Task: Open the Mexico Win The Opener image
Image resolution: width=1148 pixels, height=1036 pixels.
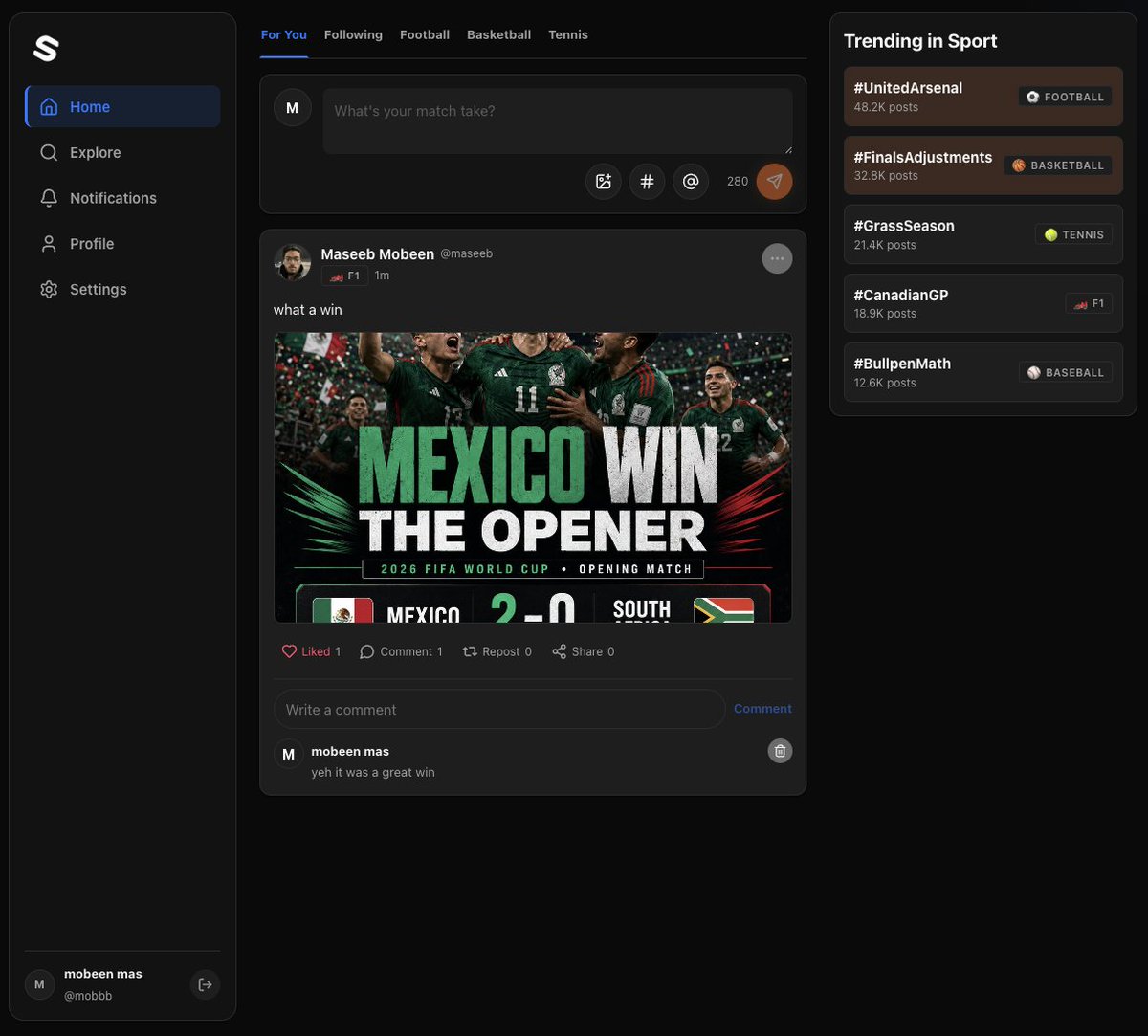Action: (533, 477)
